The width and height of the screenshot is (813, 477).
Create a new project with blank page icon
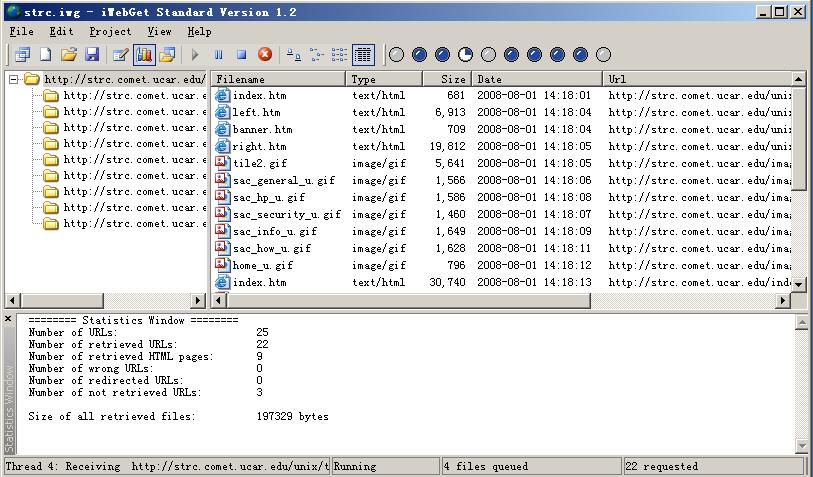[x=46, y=54]
